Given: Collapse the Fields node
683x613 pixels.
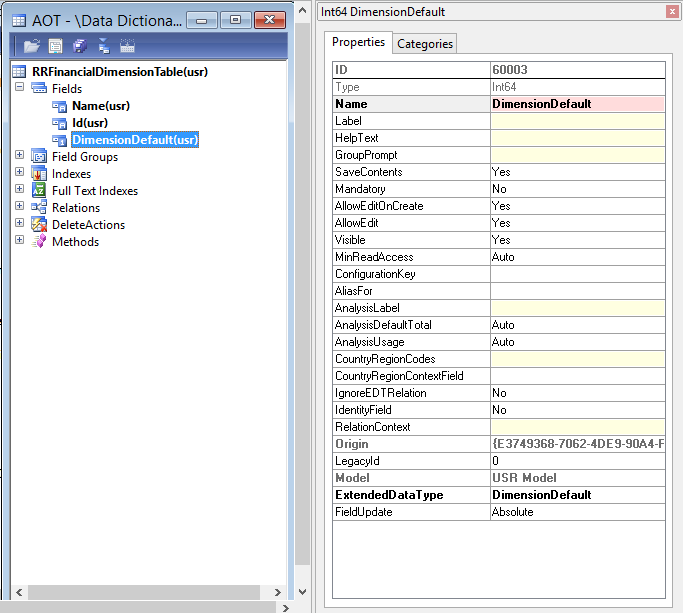Looking at the screenshot, I should (x=19, y=86).
